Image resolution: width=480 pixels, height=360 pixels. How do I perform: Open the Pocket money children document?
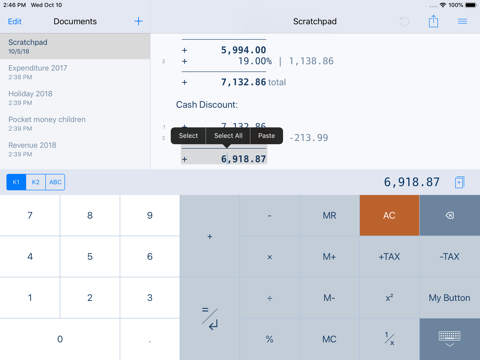click(75, 123)
